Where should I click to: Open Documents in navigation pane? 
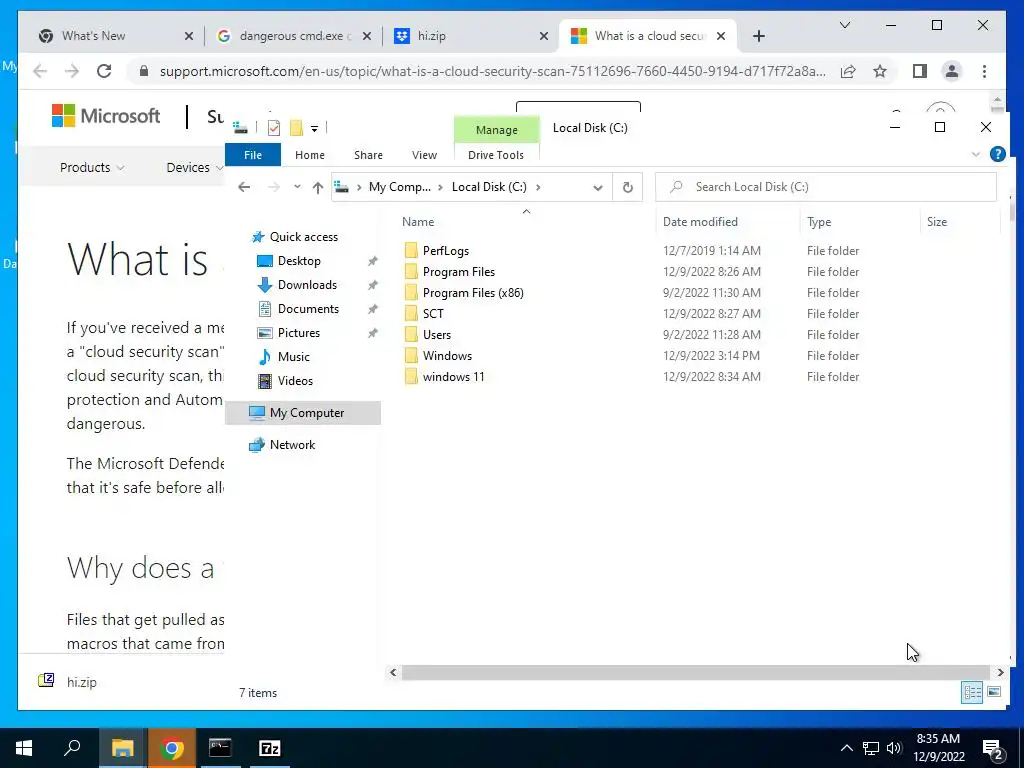point(308,309)
